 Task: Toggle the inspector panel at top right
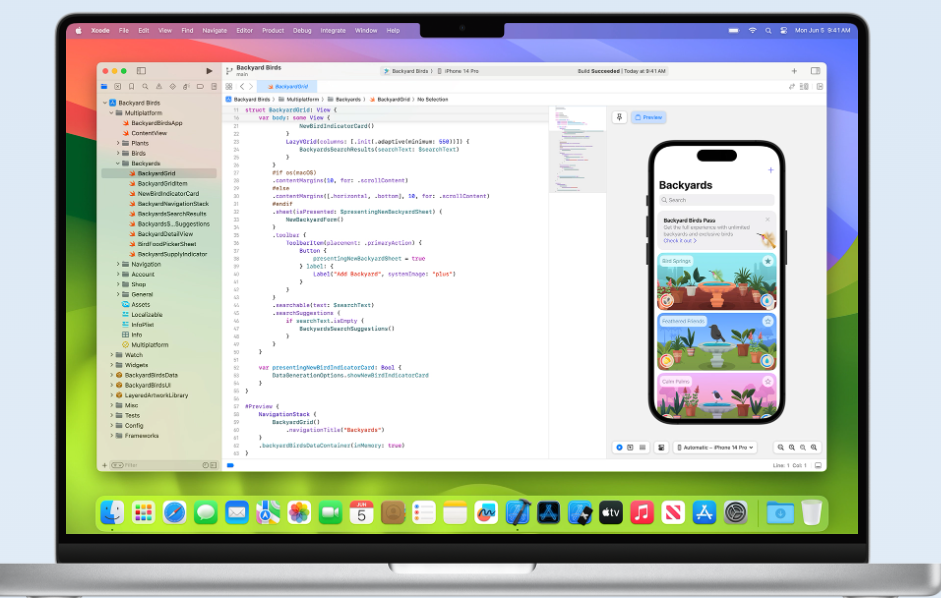(815, 71)
